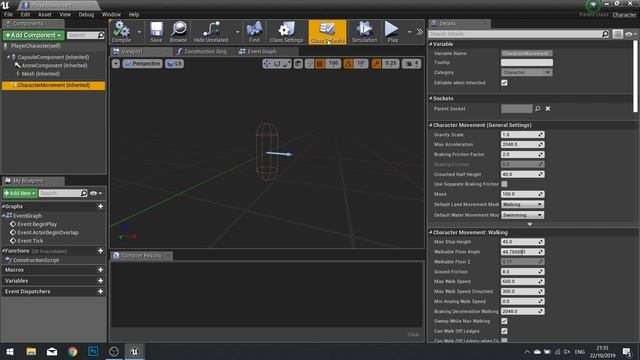Open variable Category dropdown
This screenshot has width=640, height=360.
coord(527,73)
